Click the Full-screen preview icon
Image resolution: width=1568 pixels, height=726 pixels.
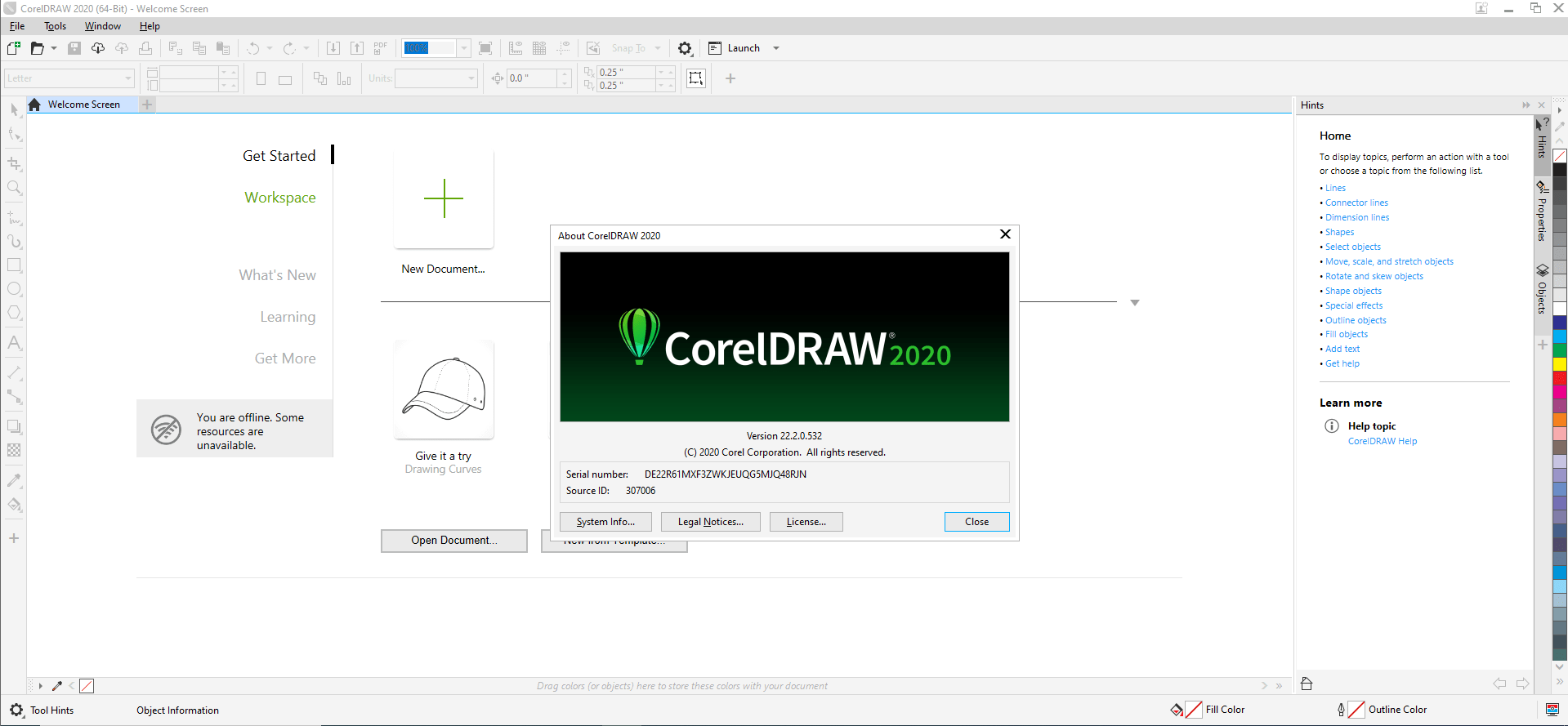[x=485, y=48]
